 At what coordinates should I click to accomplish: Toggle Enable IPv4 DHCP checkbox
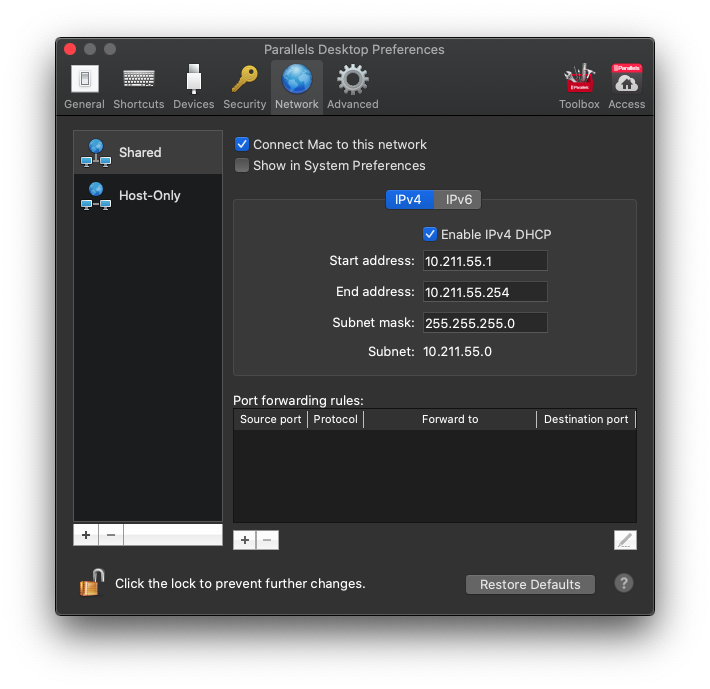(430, 234)
